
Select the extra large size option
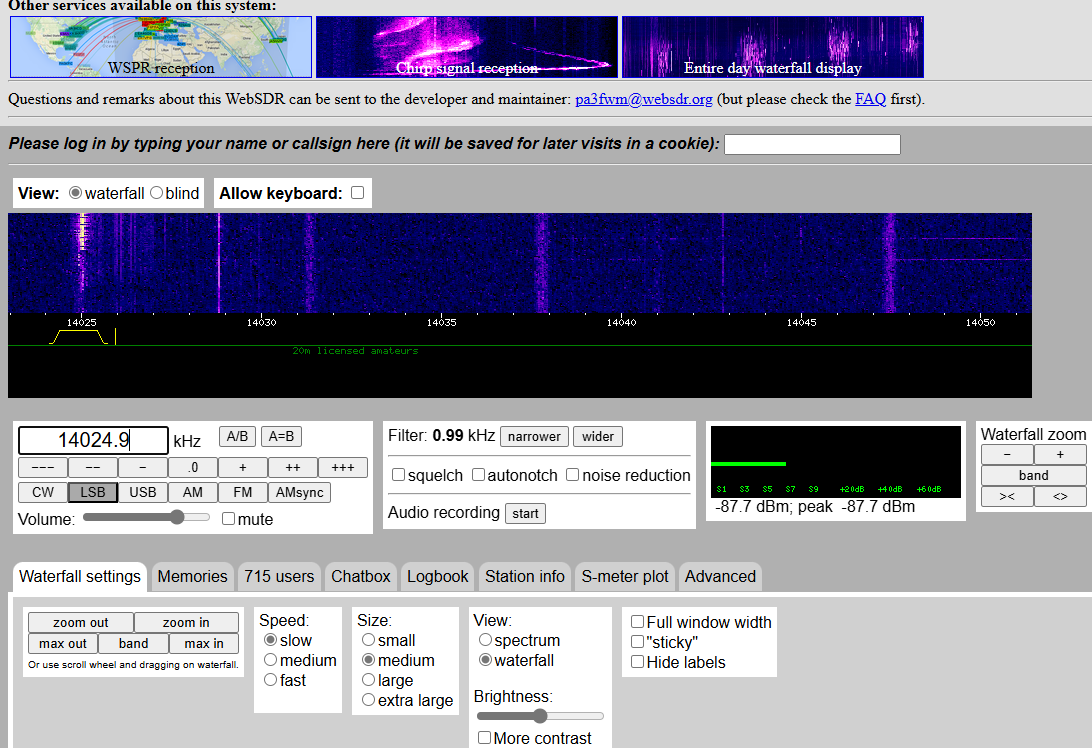point(369,700)
